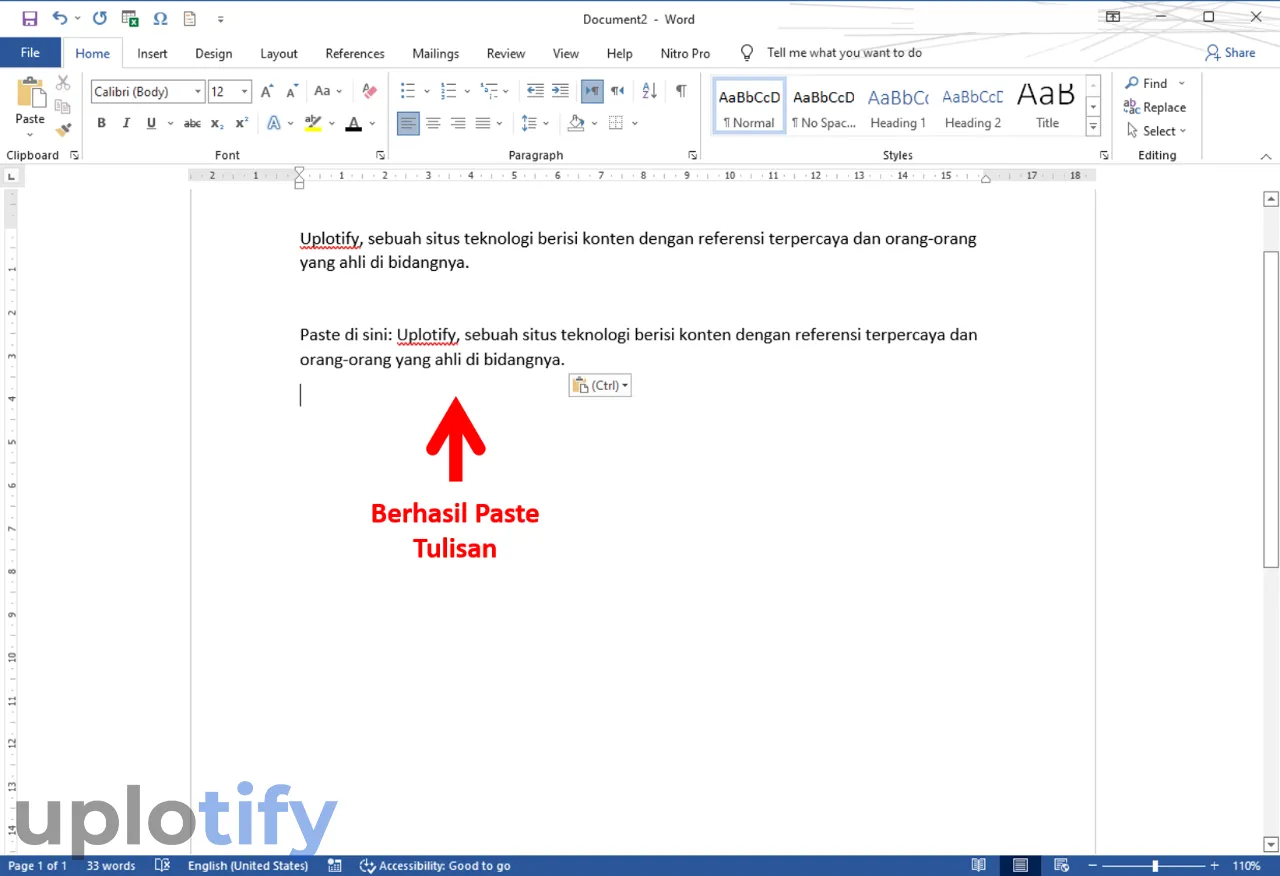Toggle Italic formatting

[126, 123]
